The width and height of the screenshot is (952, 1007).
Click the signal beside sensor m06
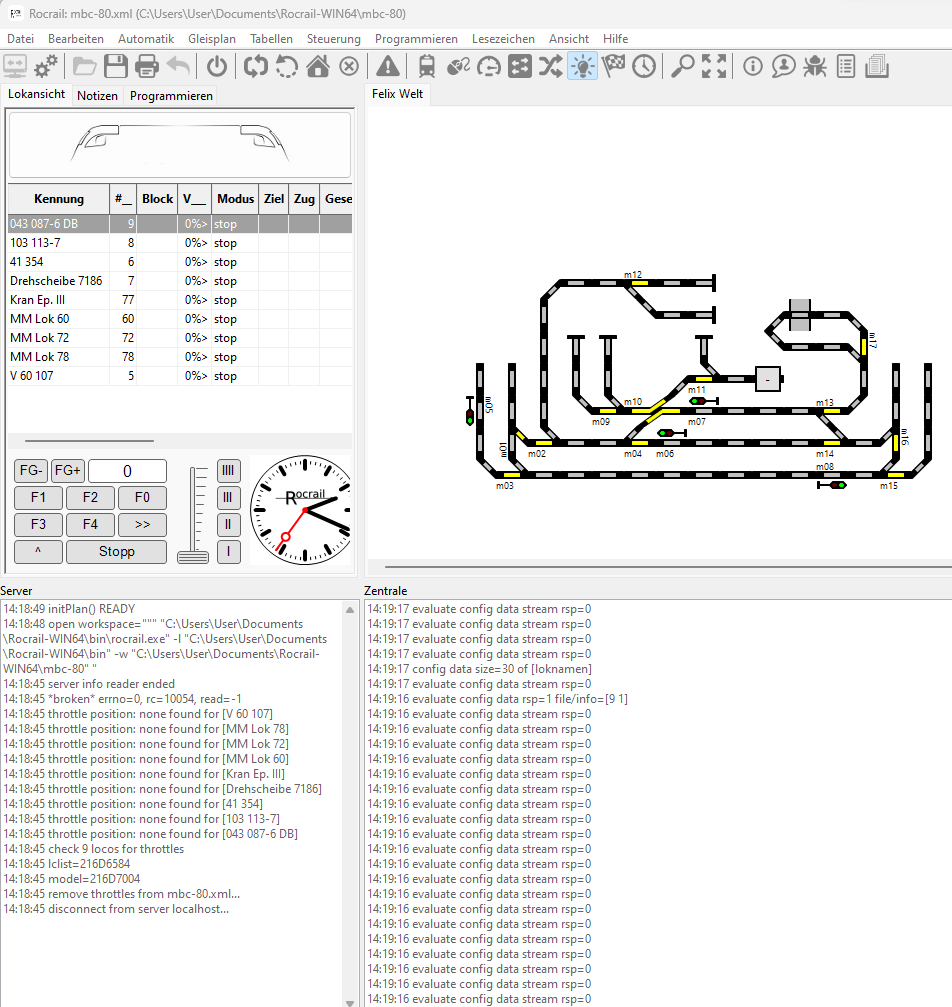coord(671,433)
